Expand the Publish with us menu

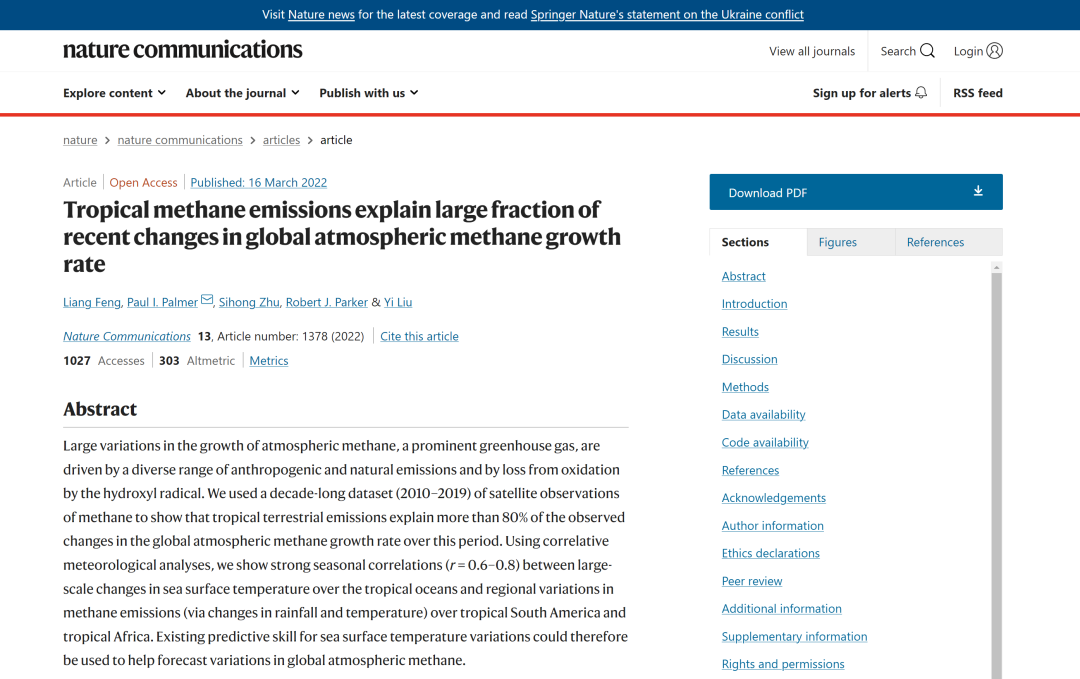pyautogui.click(x=368, y=93)
